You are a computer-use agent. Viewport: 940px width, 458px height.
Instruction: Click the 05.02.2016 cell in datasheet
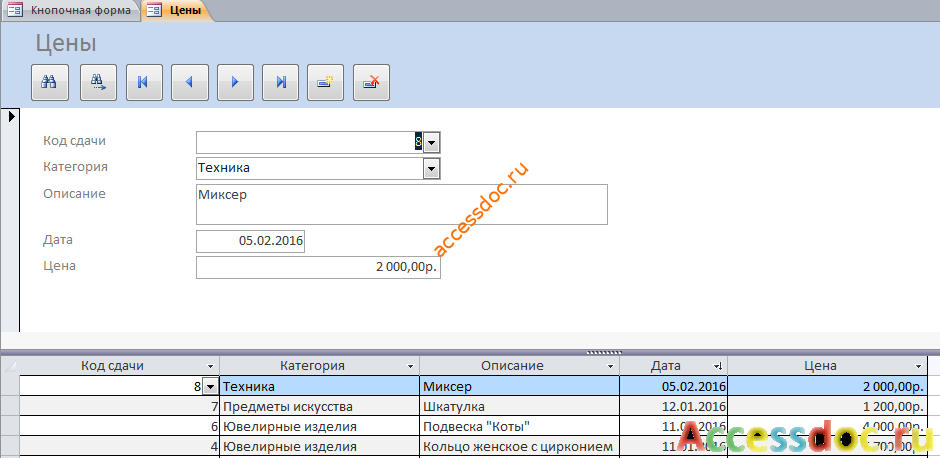(674, 387)
